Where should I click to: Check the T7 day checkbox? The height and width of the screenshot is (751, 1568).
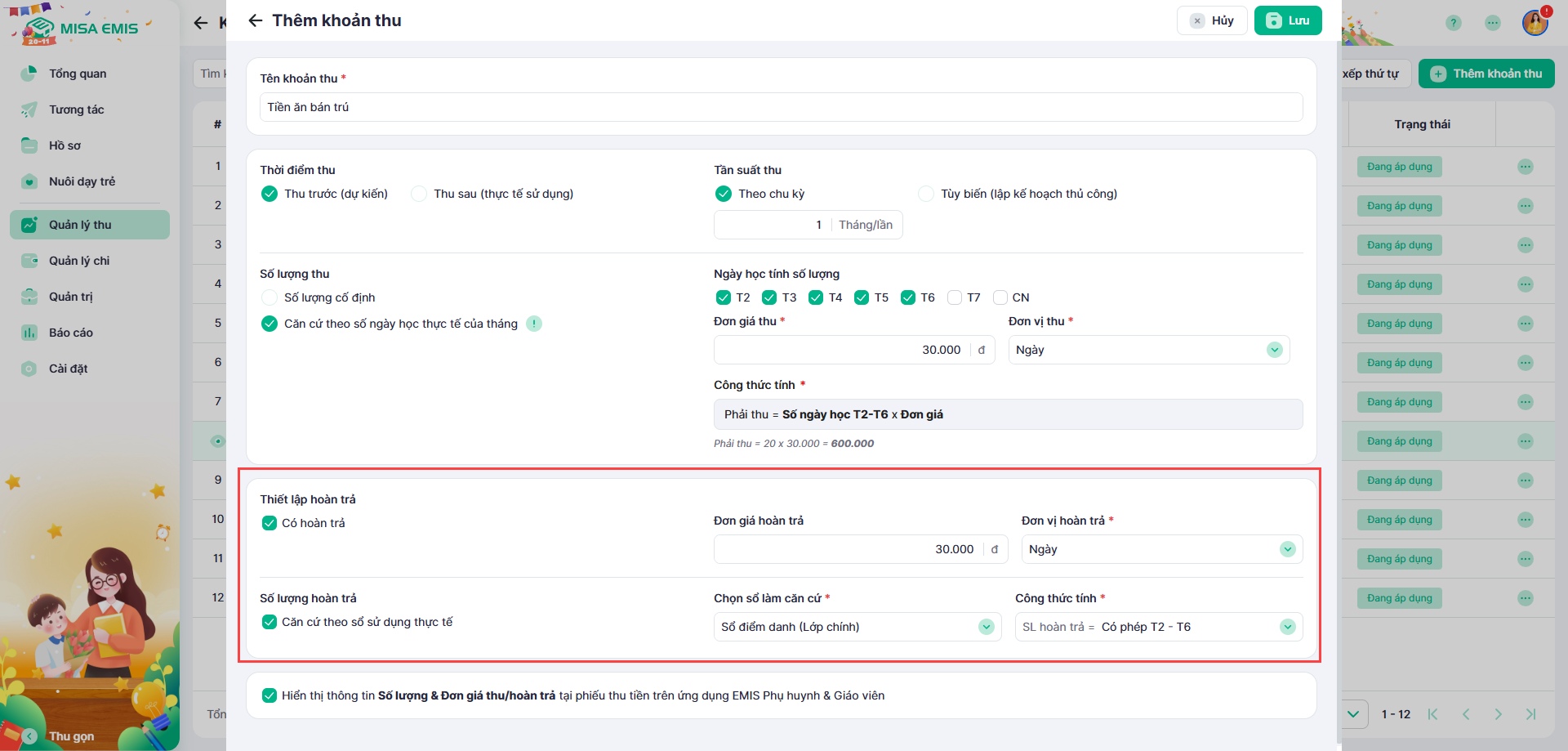tap(955, 297)
